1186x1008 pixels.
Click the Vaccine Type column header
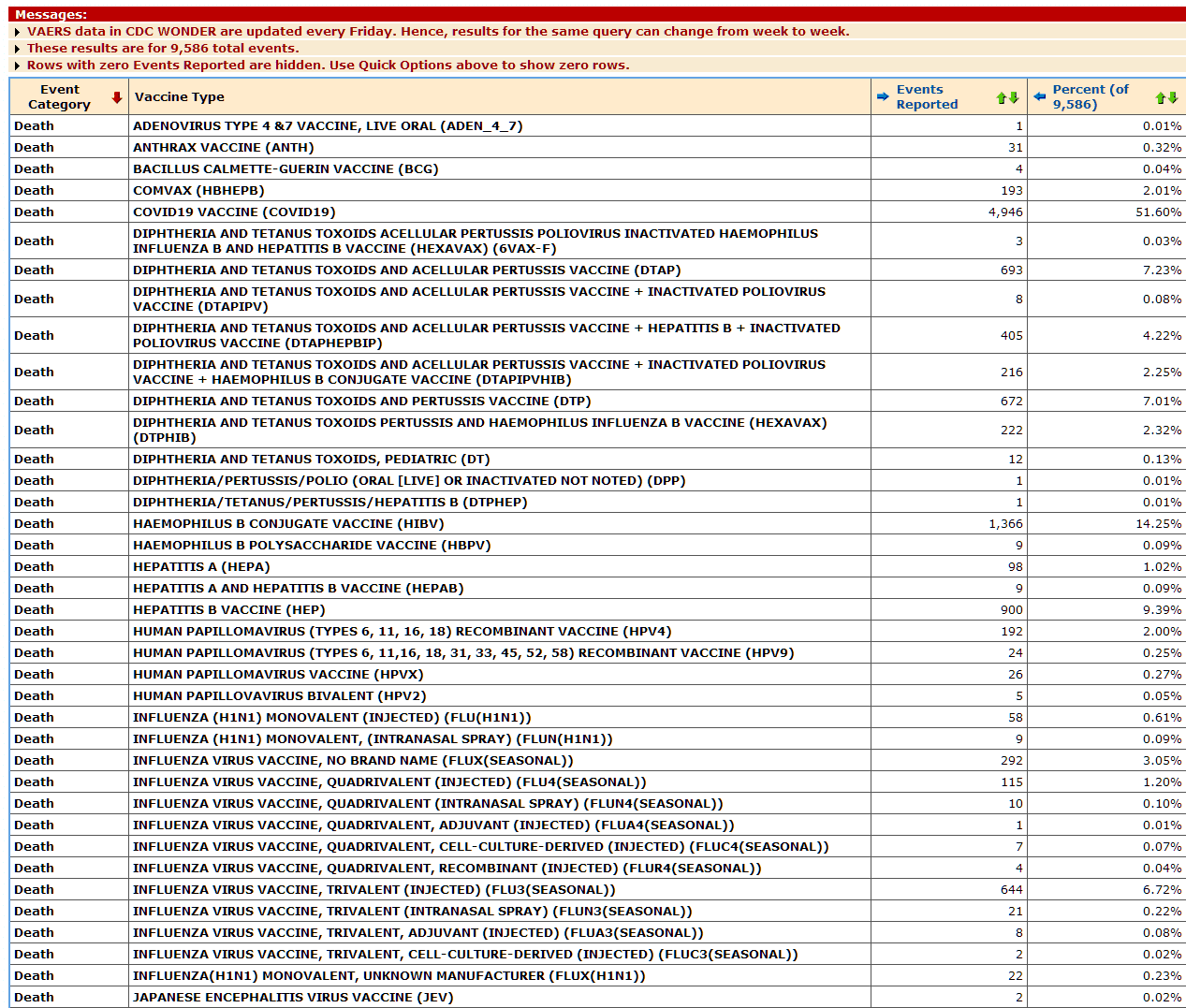[180, 97]
